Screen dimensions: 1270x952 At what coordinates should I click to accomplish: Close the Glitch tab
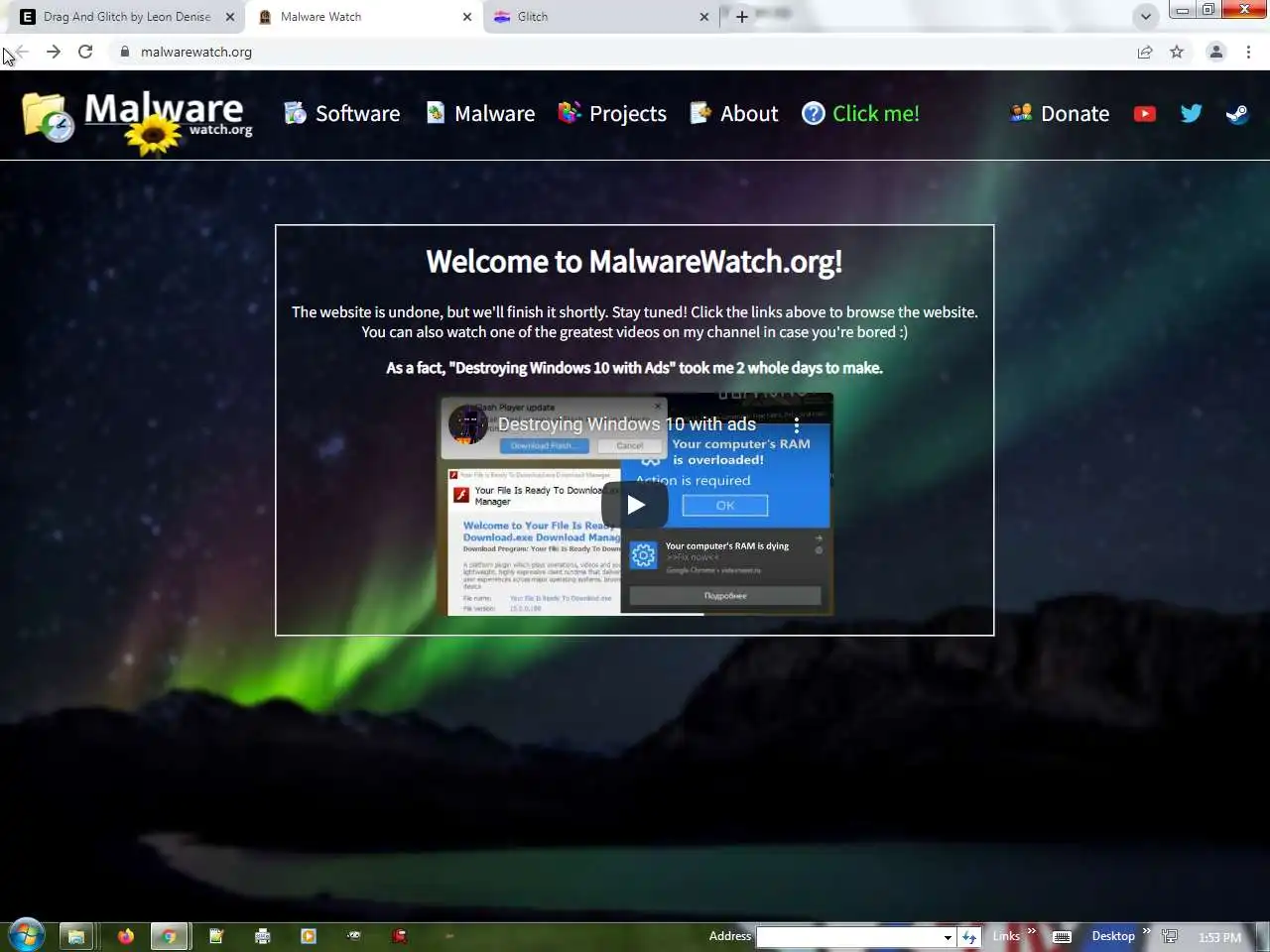coord(704,17)
